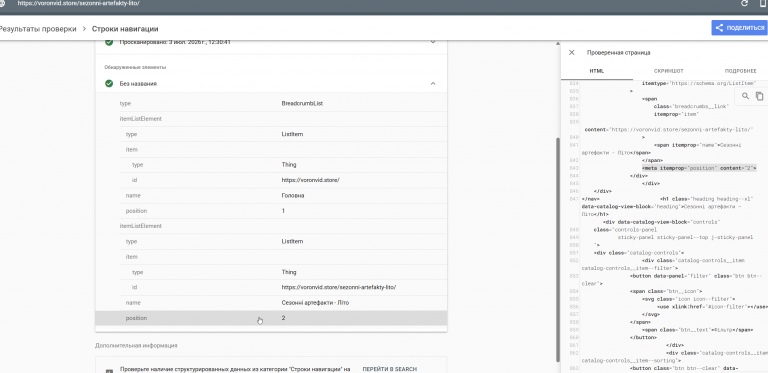Click the Строки навигации breadcrumb
768x373 pixels.
point(125,29)
